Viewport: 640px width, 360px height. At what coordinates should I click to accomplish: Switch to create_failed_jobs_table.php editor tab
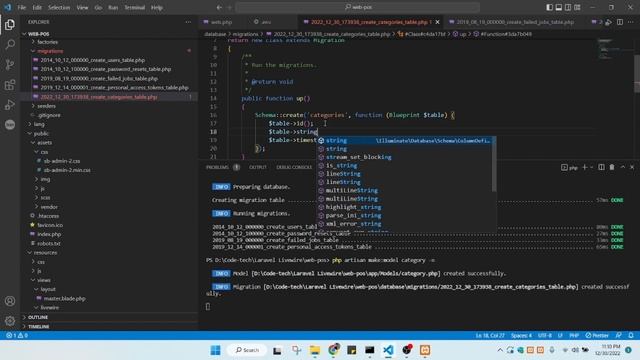[514, 22]
